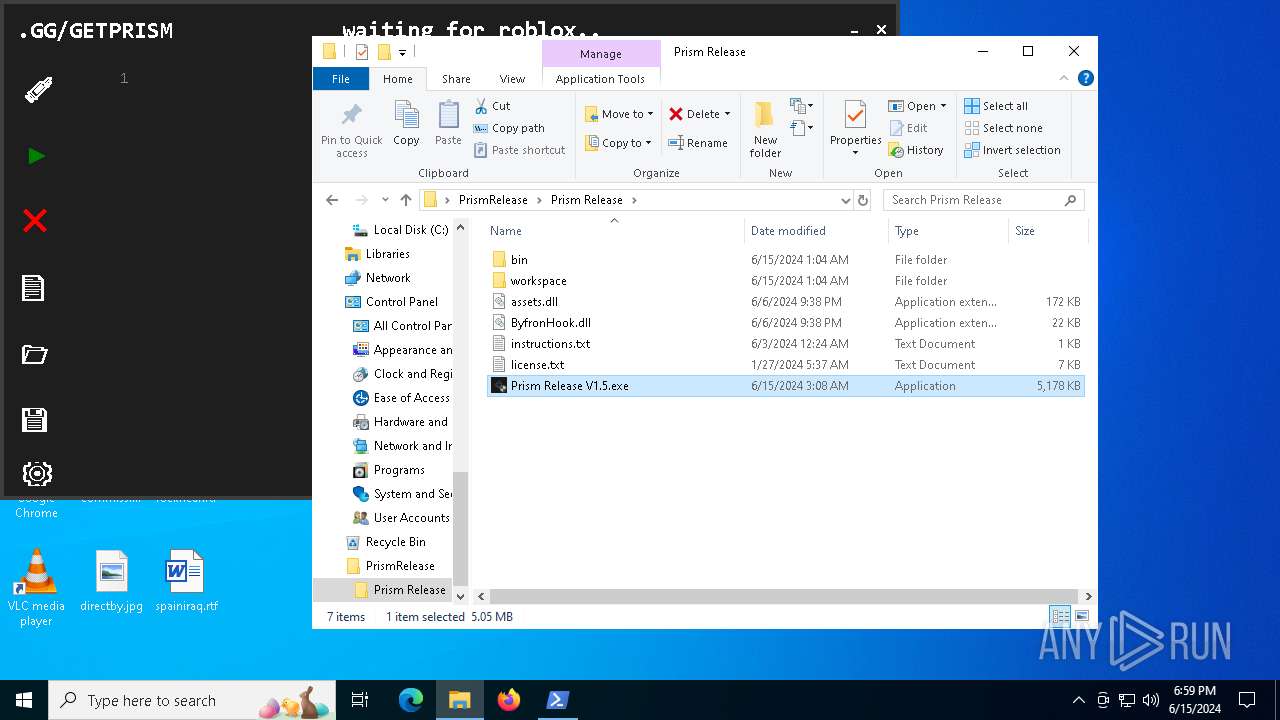This screenshot has height=720, width=1280.
Task: Go back in Explorer navigation
Action: pos(333,200)
